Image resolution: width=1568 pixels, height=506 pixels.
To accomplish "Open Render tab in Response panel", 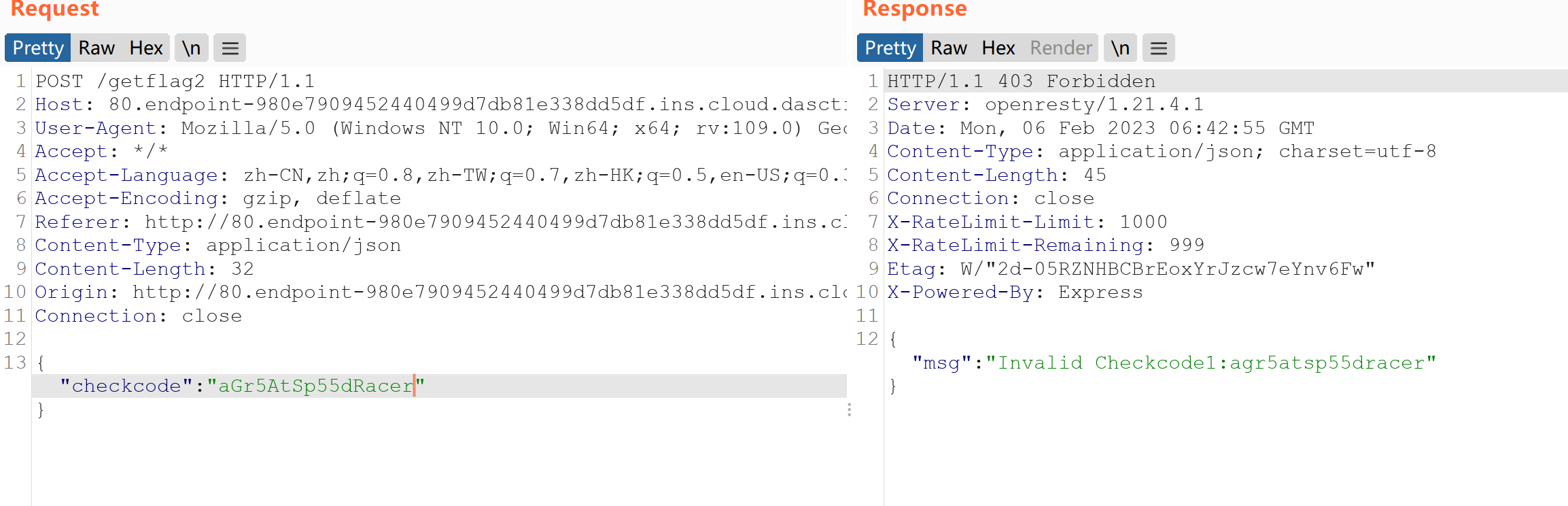I will 1061,48.
